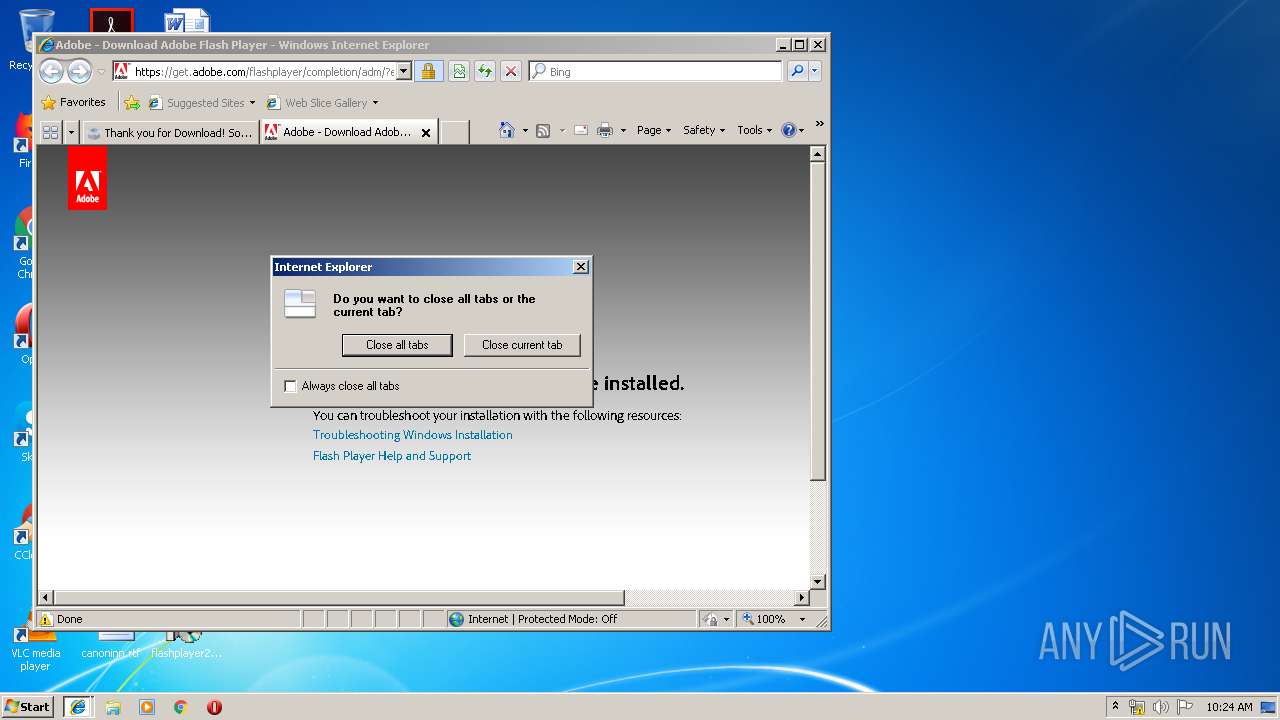1280x720 pixels.
Task: Close the Adobe Download tab with X
Action: [426, 132]
